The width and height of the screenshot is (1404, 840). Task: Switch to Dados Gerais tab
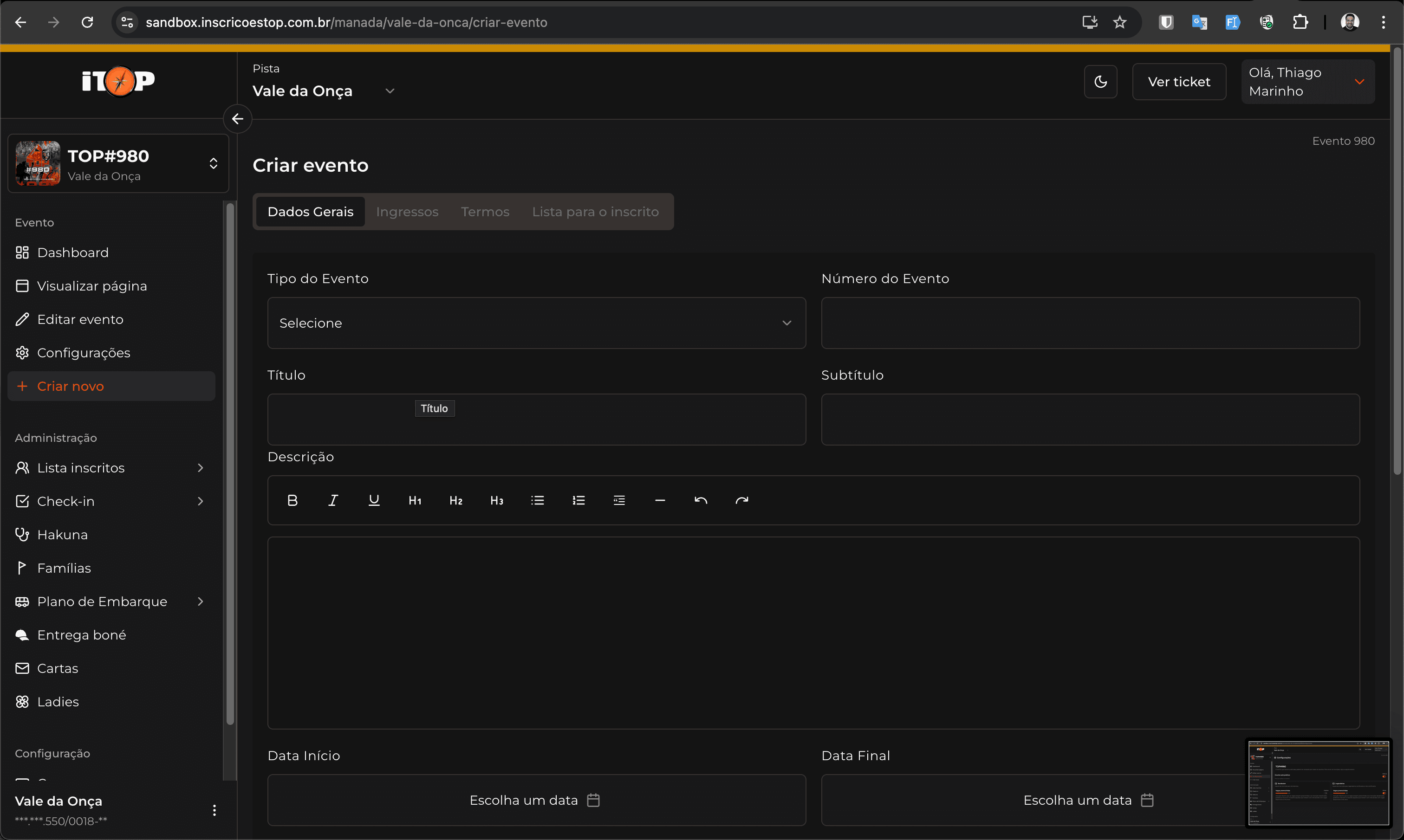(x=310, y=212)
